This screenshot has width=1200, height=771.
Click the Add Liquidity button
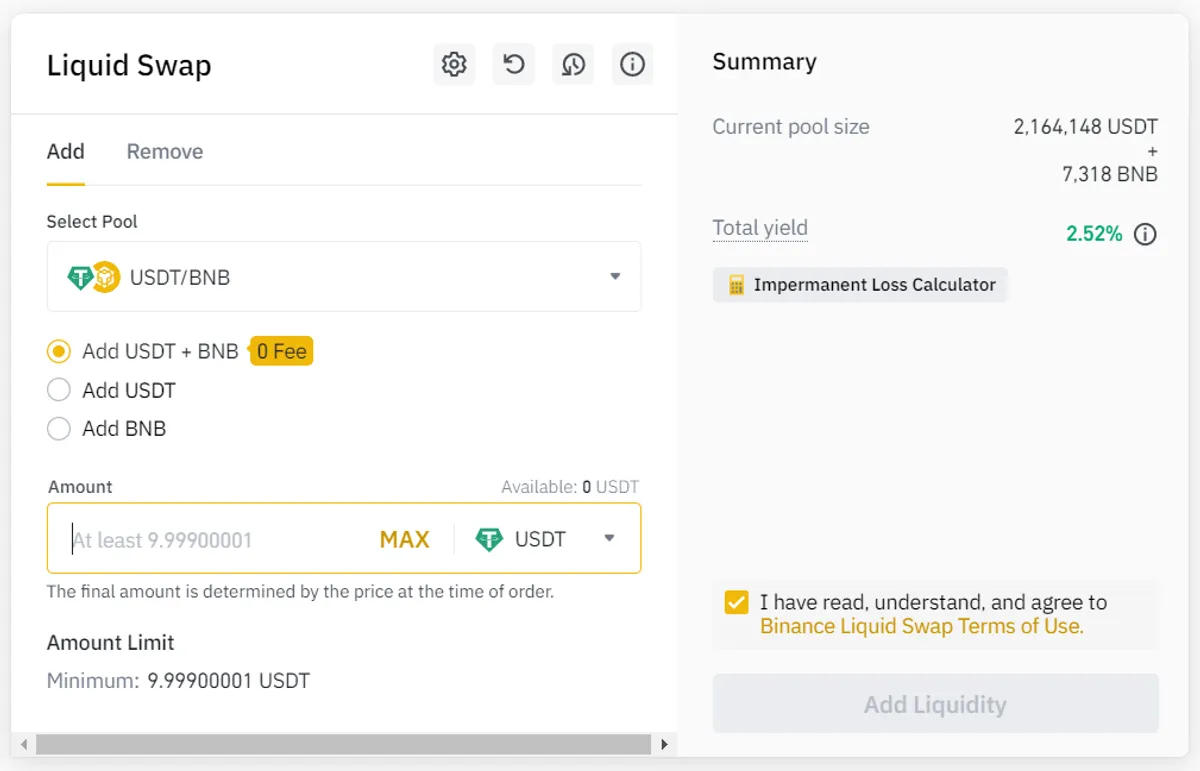pyautogui.click(x=935, y=704)
